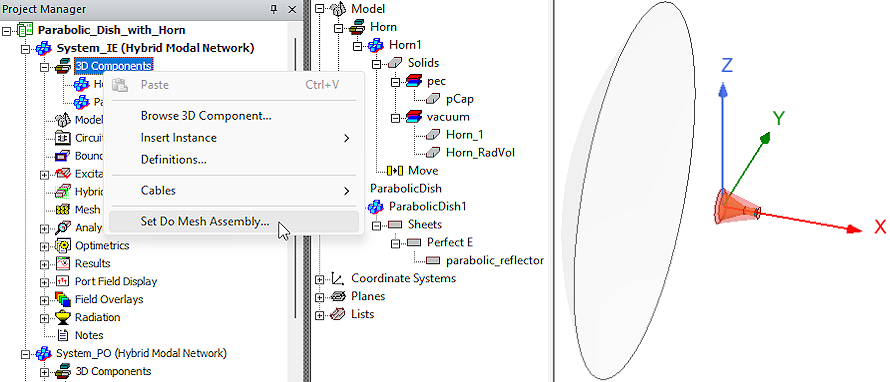Click the System_IE design icon

click(x=44, y=48)
